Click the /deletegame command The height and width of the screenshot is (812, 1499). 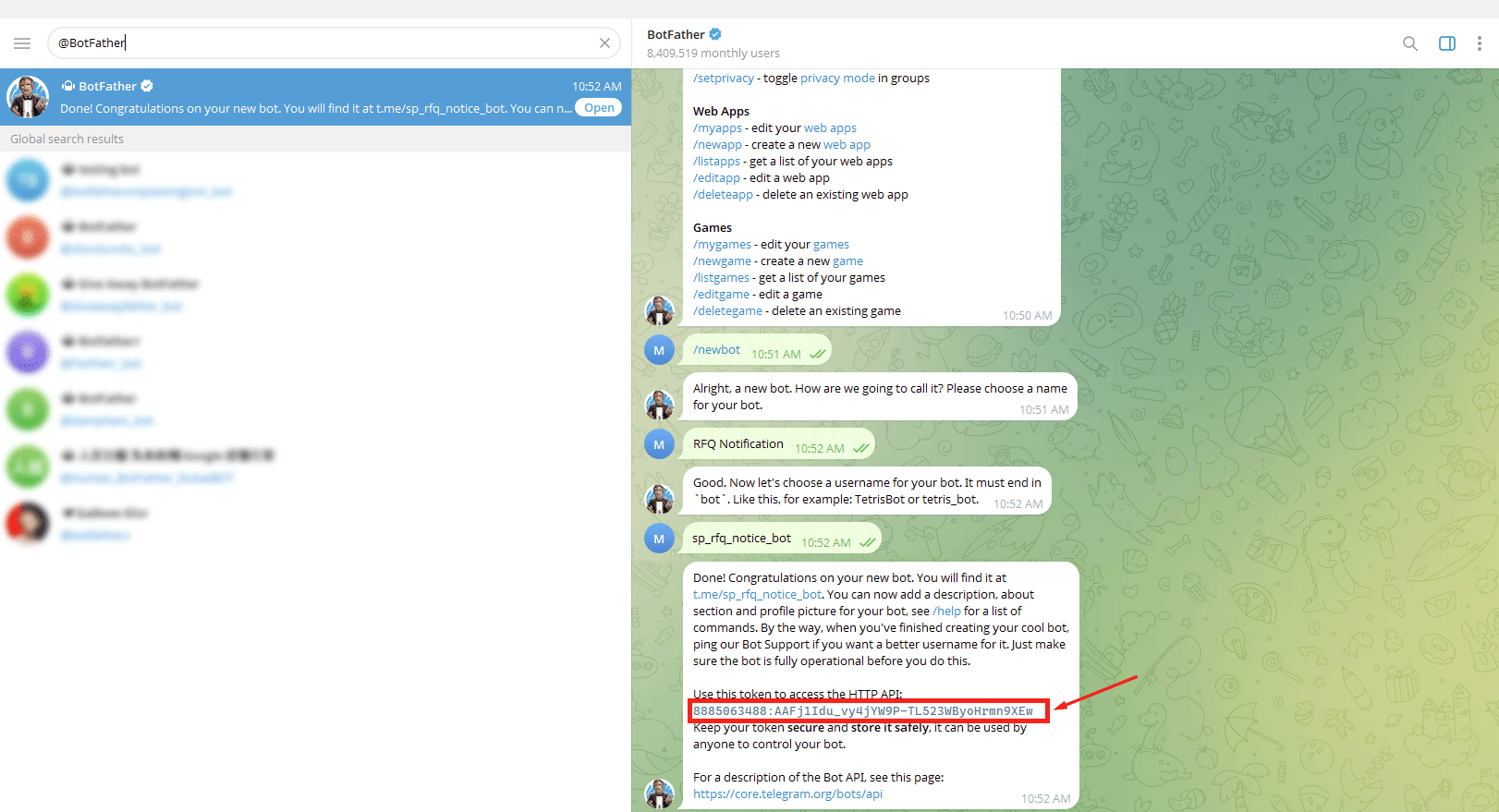click(x=727, y=311)
